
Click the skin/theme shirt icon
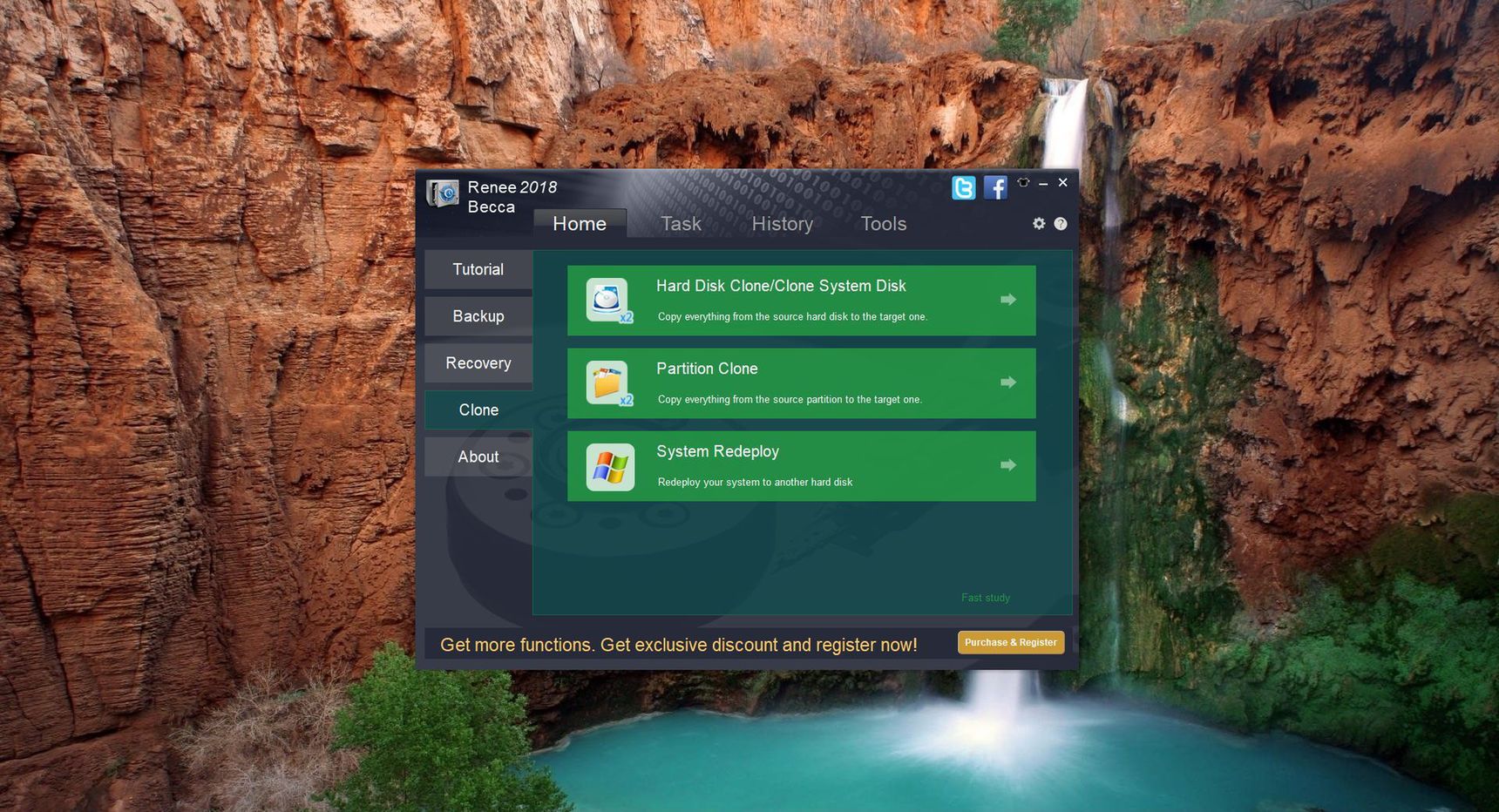1023,182
